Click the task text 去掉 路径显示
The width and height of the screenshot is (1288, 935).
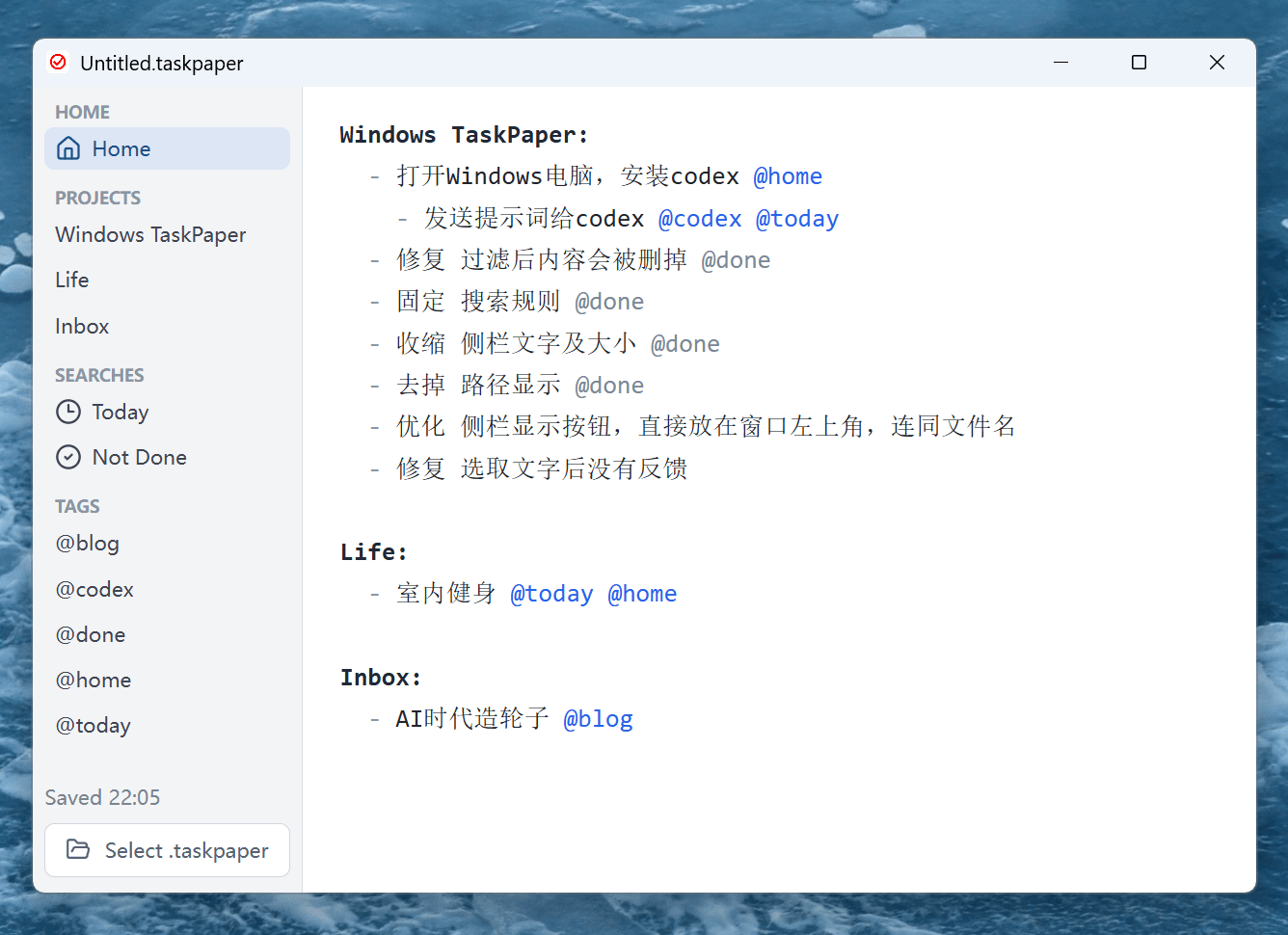coord(478,386)
